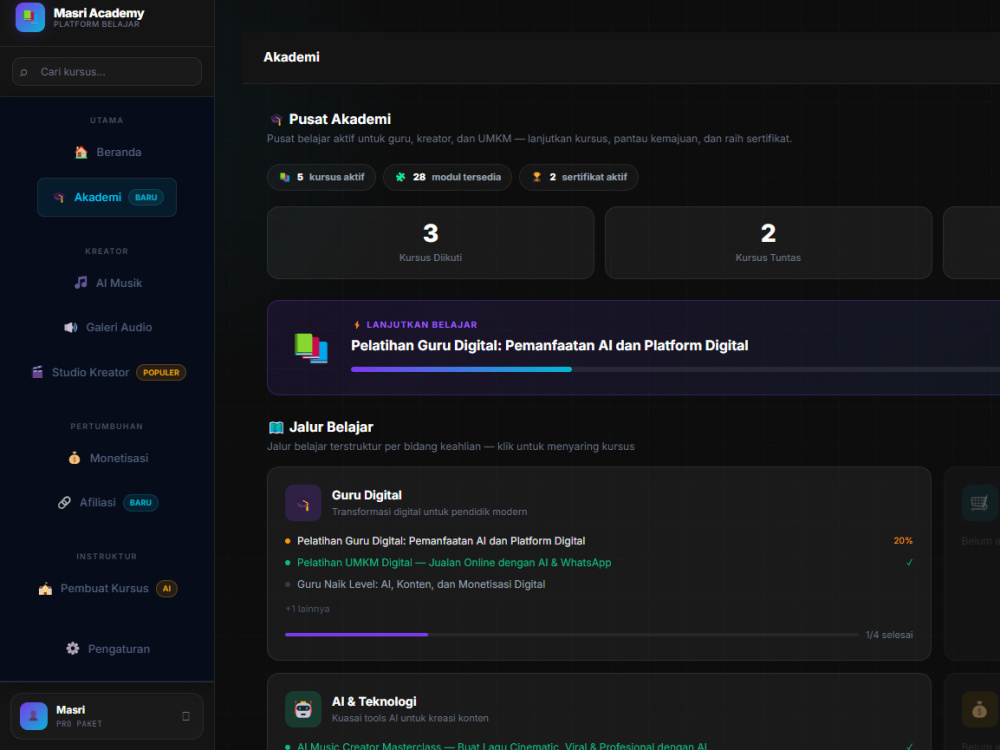
Task: Click the Masri user avatar
Action: pos(34,716)
